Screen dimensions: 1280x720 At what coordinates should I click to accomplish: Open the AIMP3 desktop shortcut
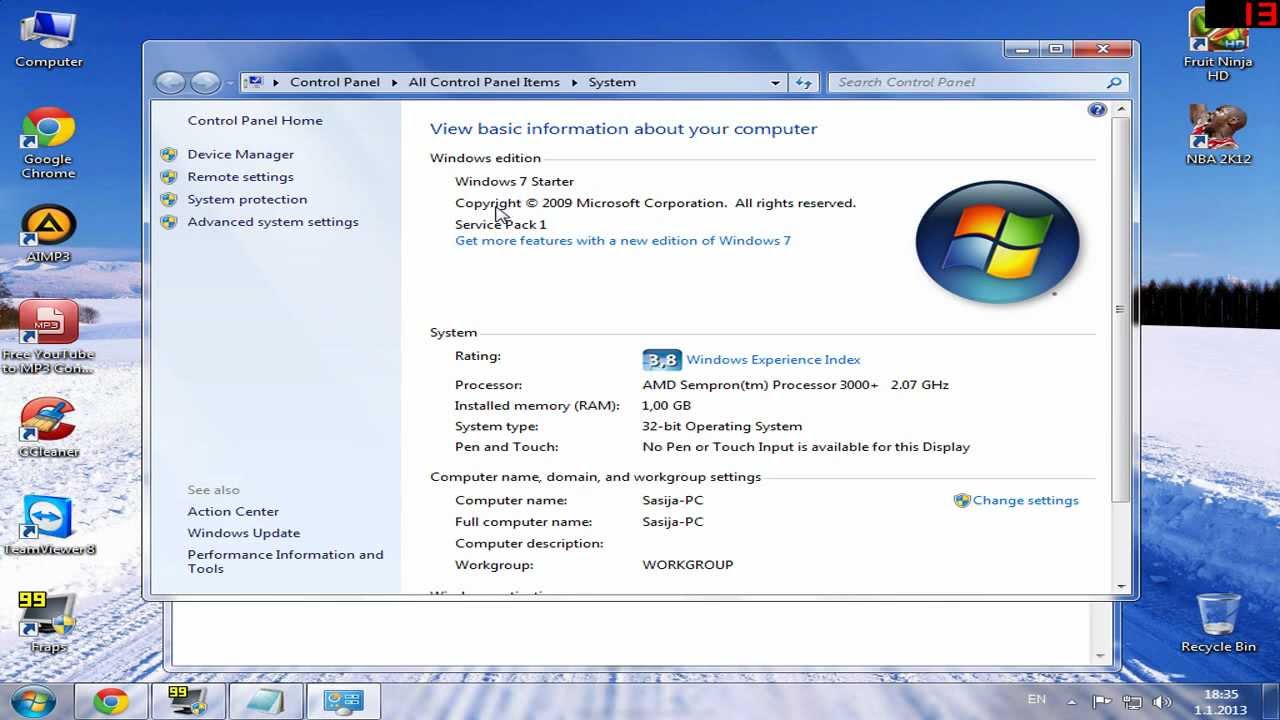(48, 234)
